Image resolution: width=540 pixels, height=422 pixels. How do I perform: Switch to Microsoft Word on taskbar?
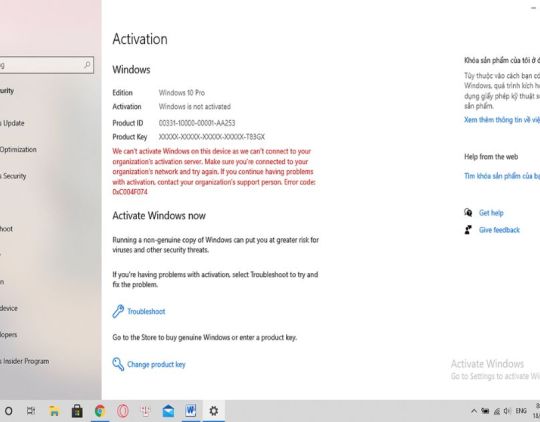tap(191, 411)
